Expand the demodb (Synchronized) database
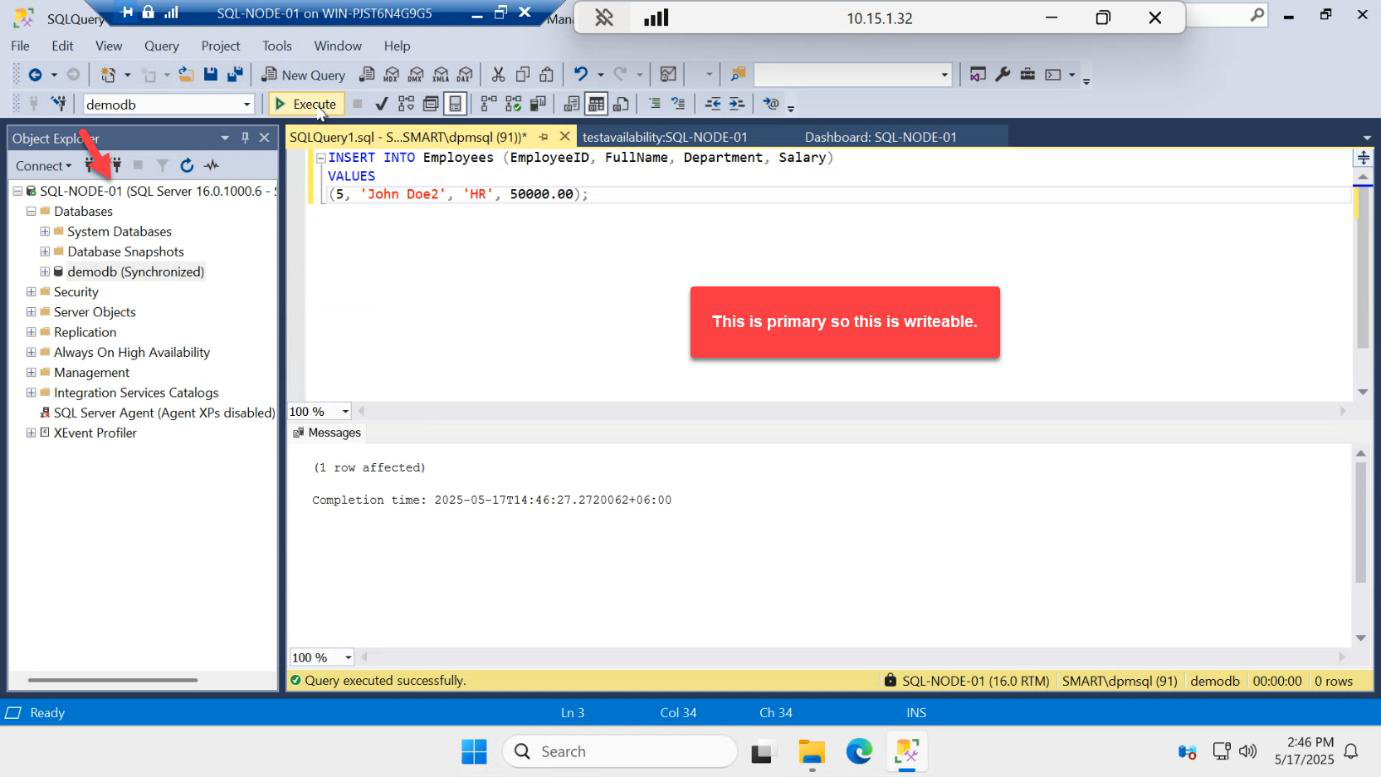Viewport: 1381px width, 777px height. pos(45,271)
